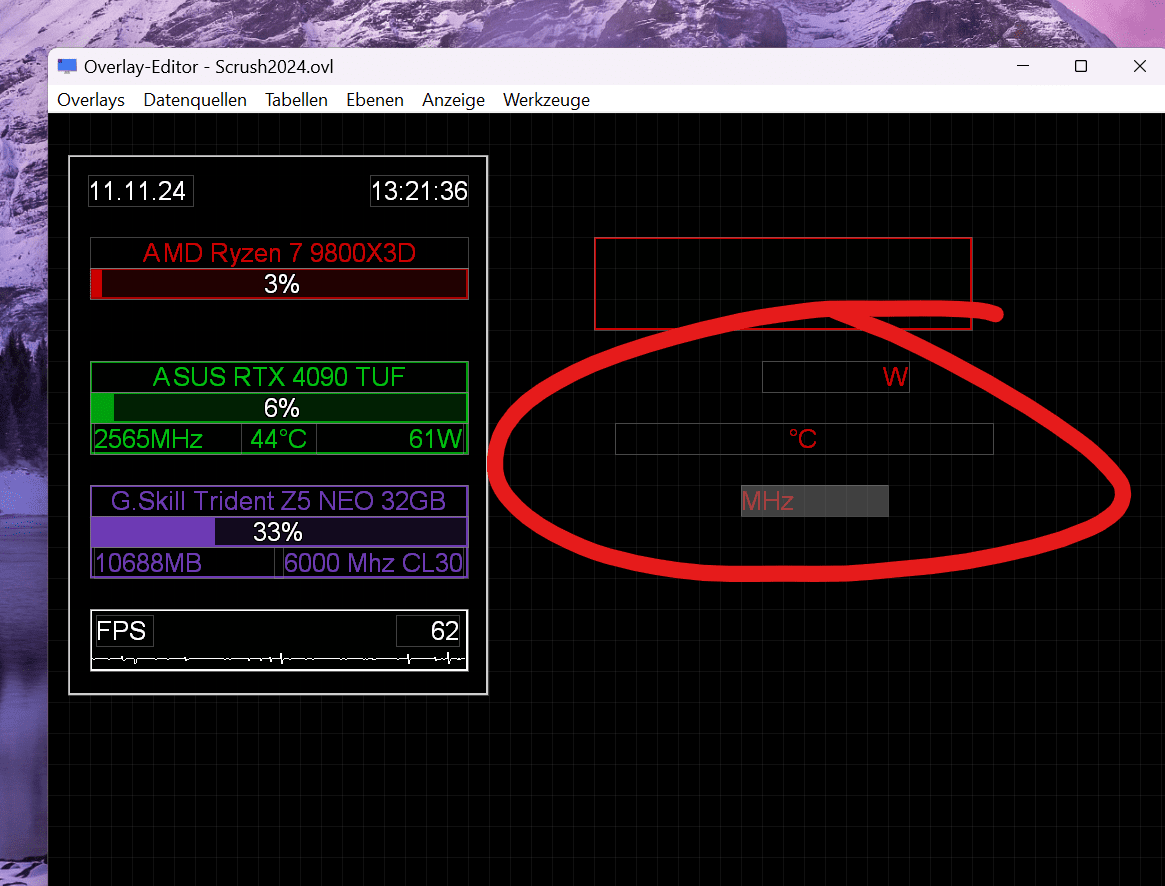Select the red °C temperature field
Image resolution: width=1165 pixels, height=886 pixels.
[804, 439]
